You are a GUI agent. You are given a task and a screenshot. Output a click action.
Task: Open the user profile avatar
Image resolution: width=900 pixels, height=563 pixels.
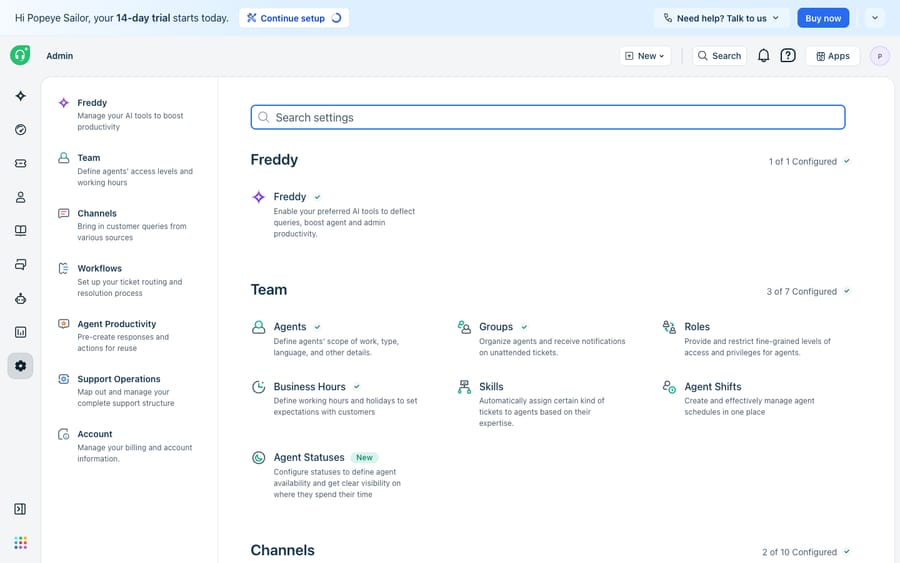[879, 56]
